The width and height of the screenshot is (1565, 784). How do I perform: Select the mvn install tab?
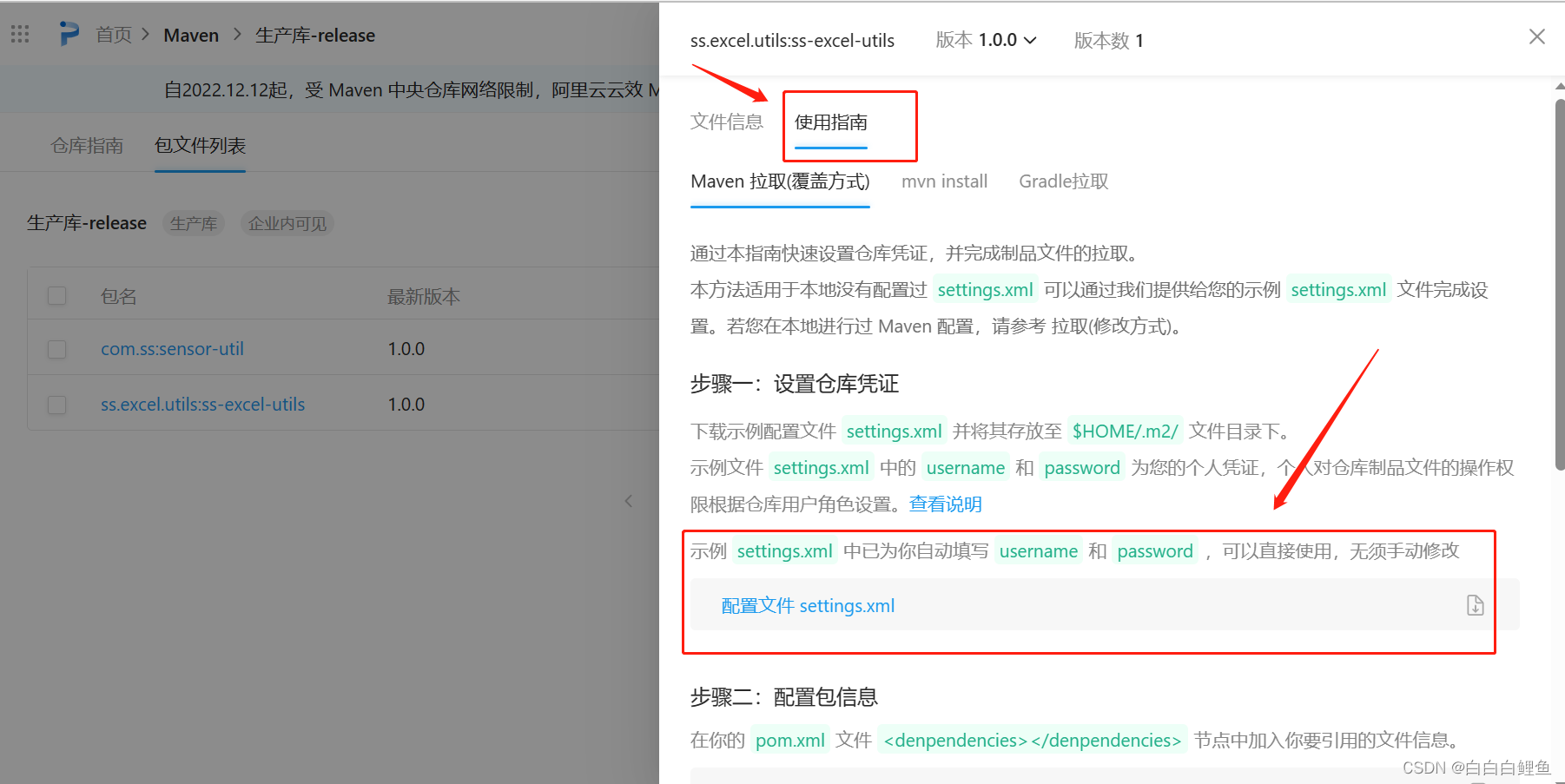(944, 181)
